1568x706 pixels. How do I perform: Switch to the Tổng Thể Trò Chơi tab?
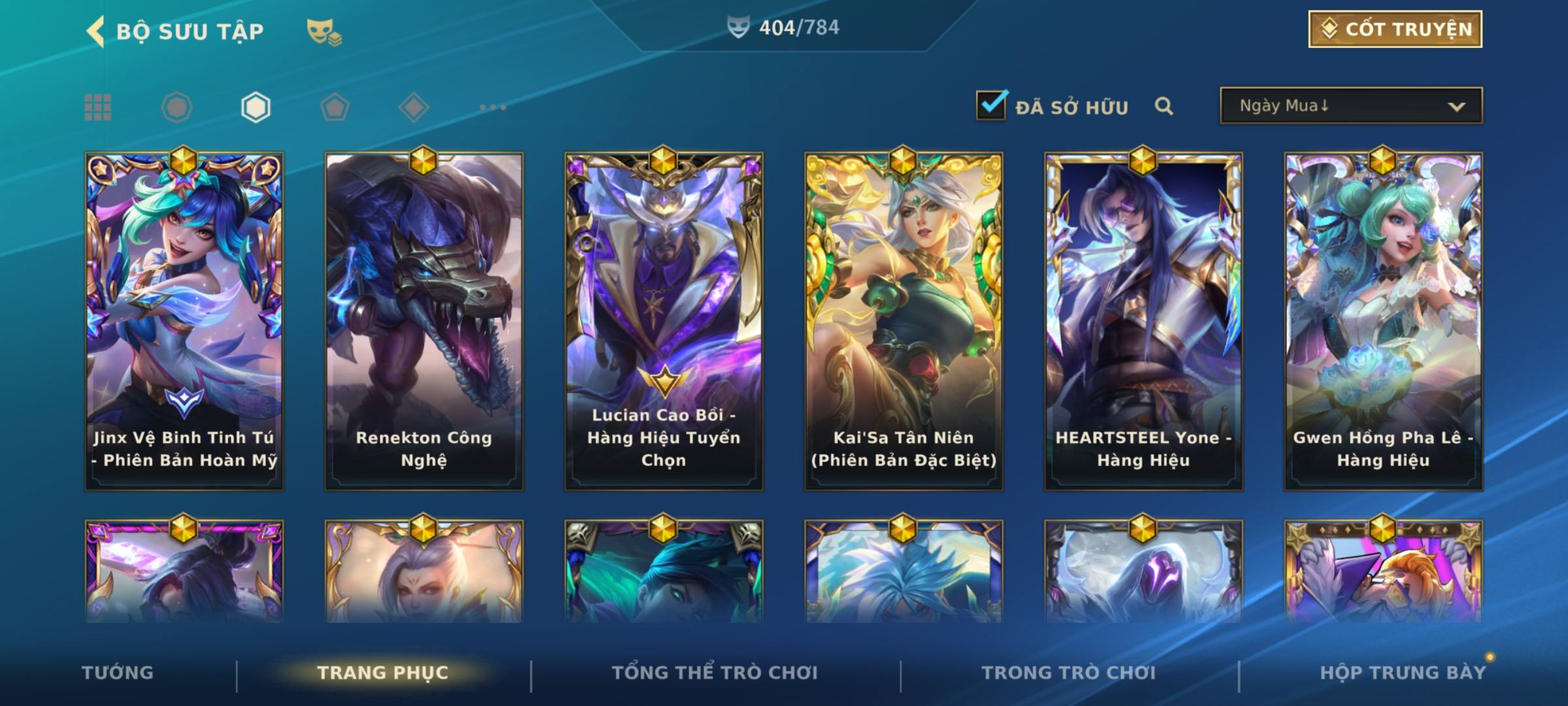715,673
